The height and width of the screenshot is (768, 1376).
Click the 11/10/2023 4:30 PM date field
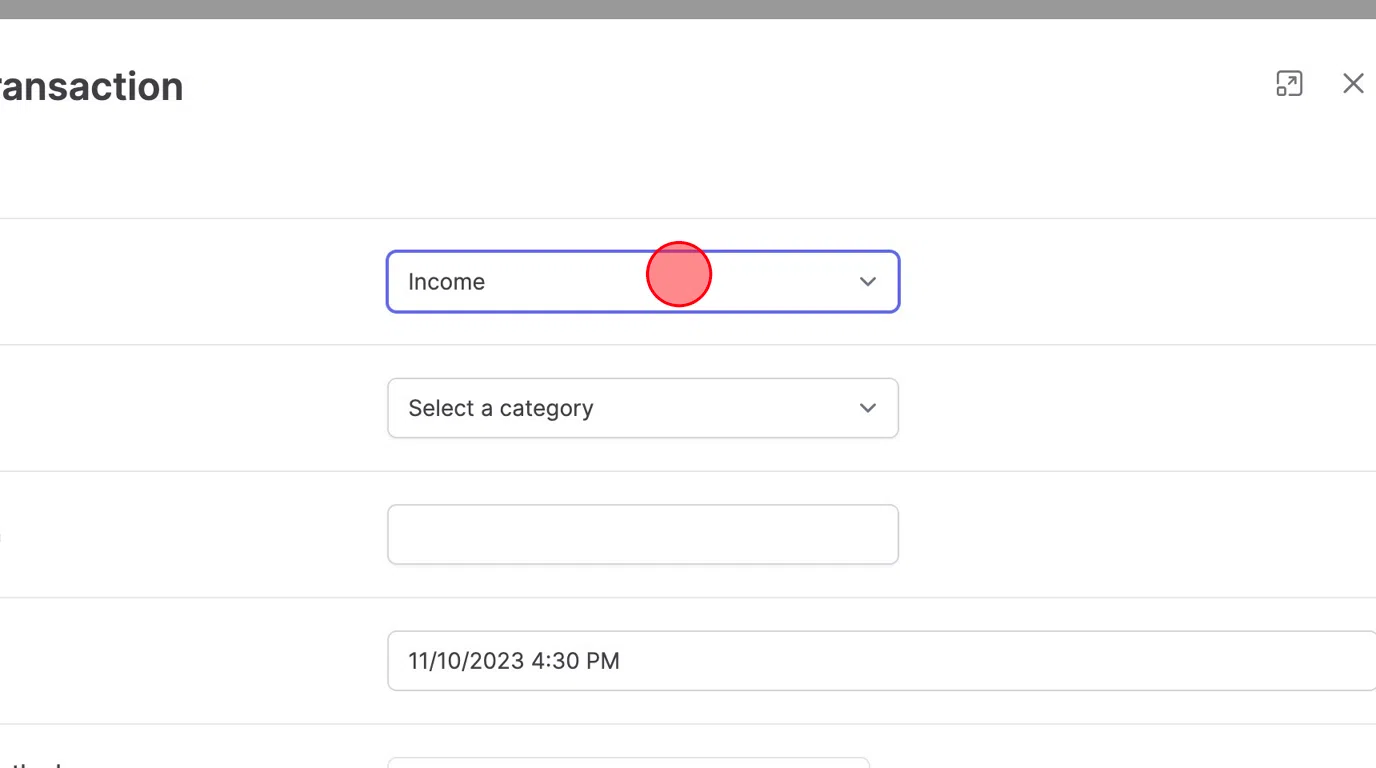[x=881, y=661]
